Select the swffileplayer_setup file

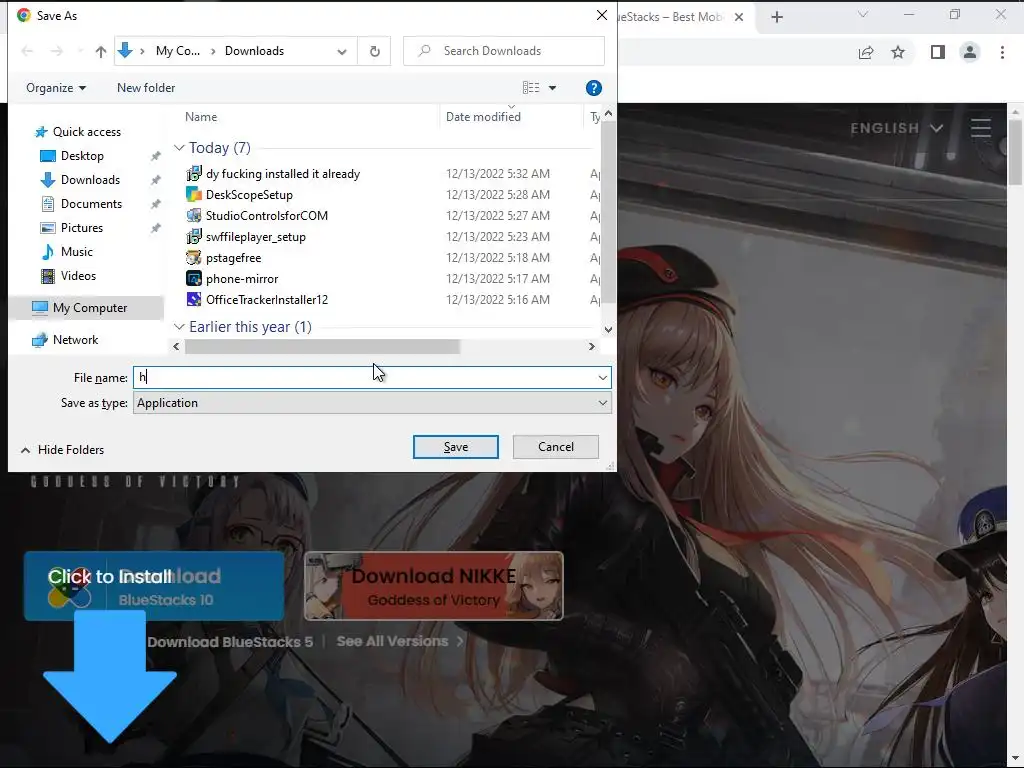pos(255,236)
